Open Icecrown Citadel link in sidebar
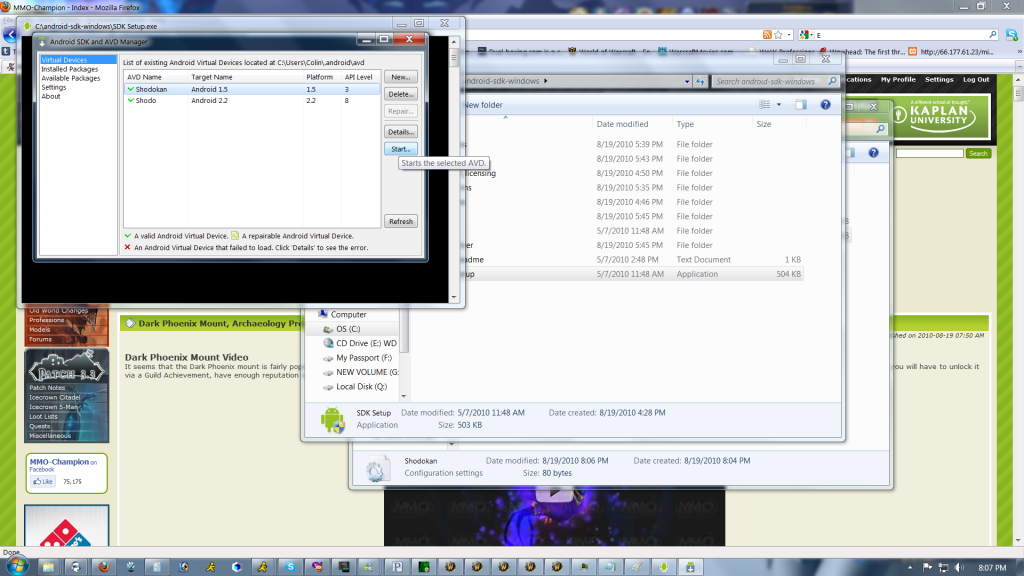 point(54,397)
